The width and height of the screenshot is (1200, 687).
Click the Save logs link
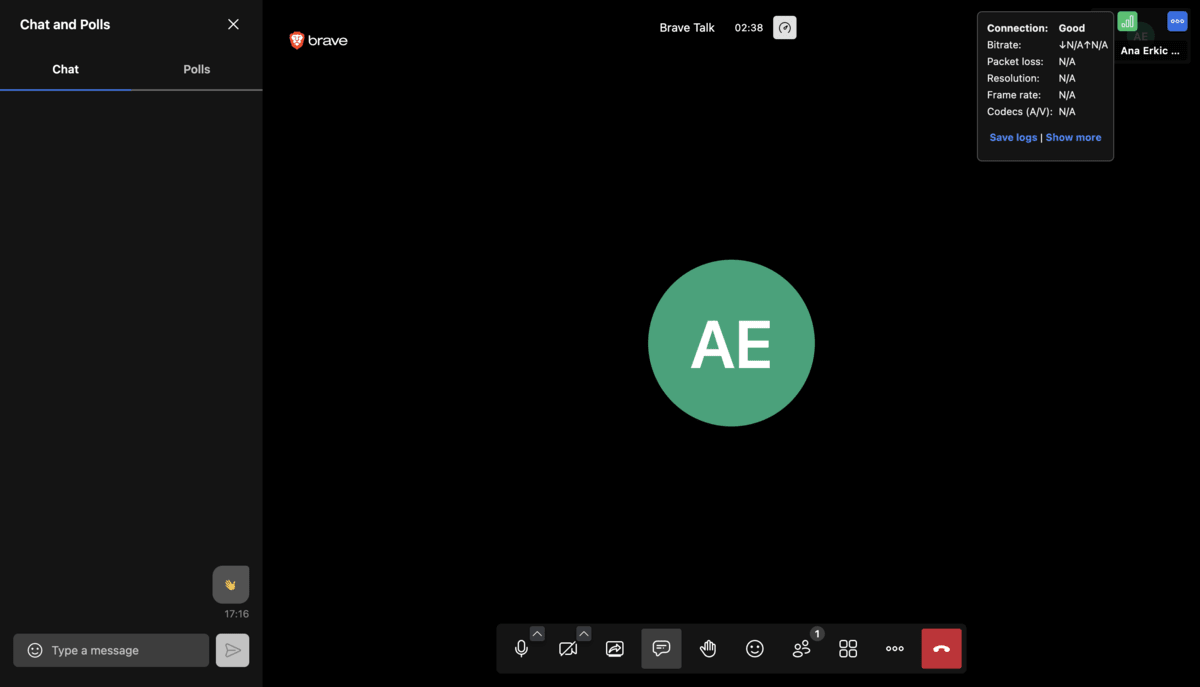pyautogui.click(x=1012, y=137)
